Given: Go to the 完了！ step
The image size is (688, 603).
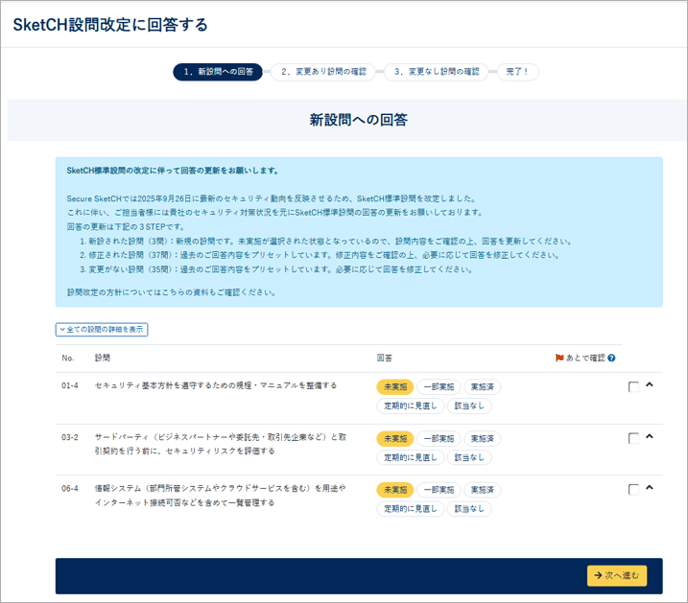Looking at the screenshot, I should click(x=518, y=72).
